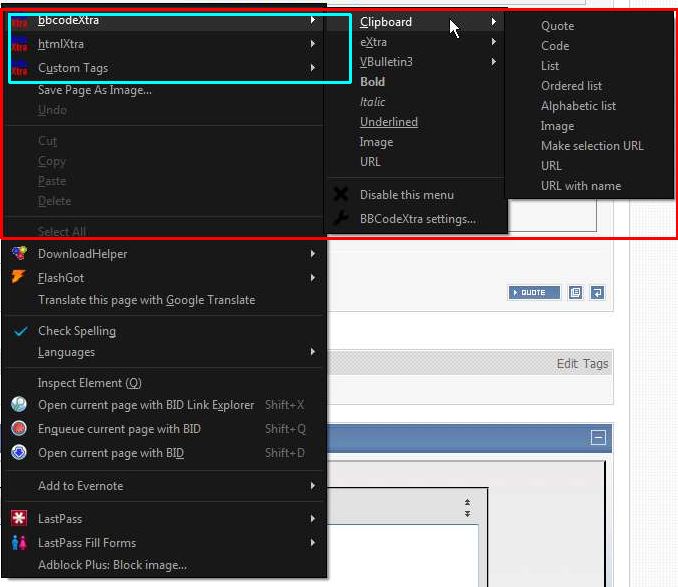Viewport: 678px width, 587px height.
Task: Click the LastPass red asterisk icon
Action: click(19, 518)
